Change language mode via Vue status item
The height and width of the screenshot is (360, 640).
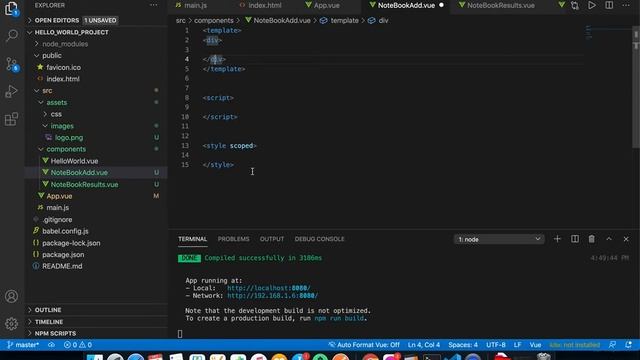[535, 345]
